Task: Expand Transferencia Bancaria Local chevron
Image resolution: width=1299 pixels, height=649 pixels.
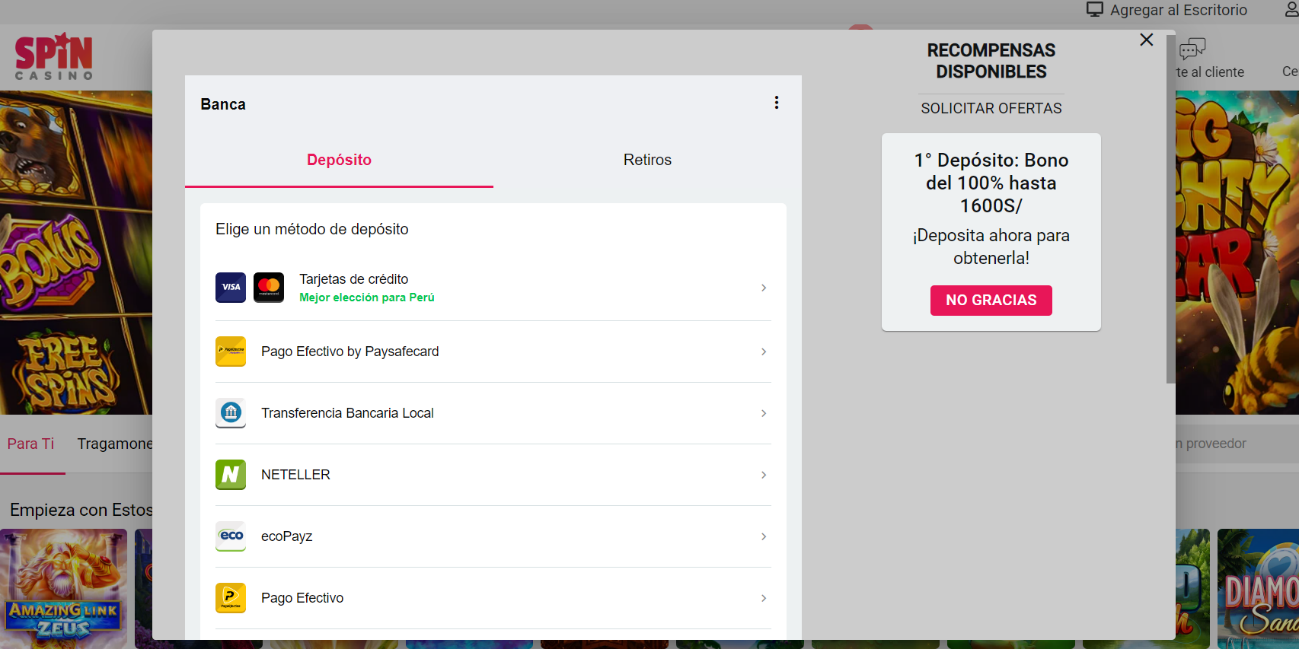Action: (764, 413)
